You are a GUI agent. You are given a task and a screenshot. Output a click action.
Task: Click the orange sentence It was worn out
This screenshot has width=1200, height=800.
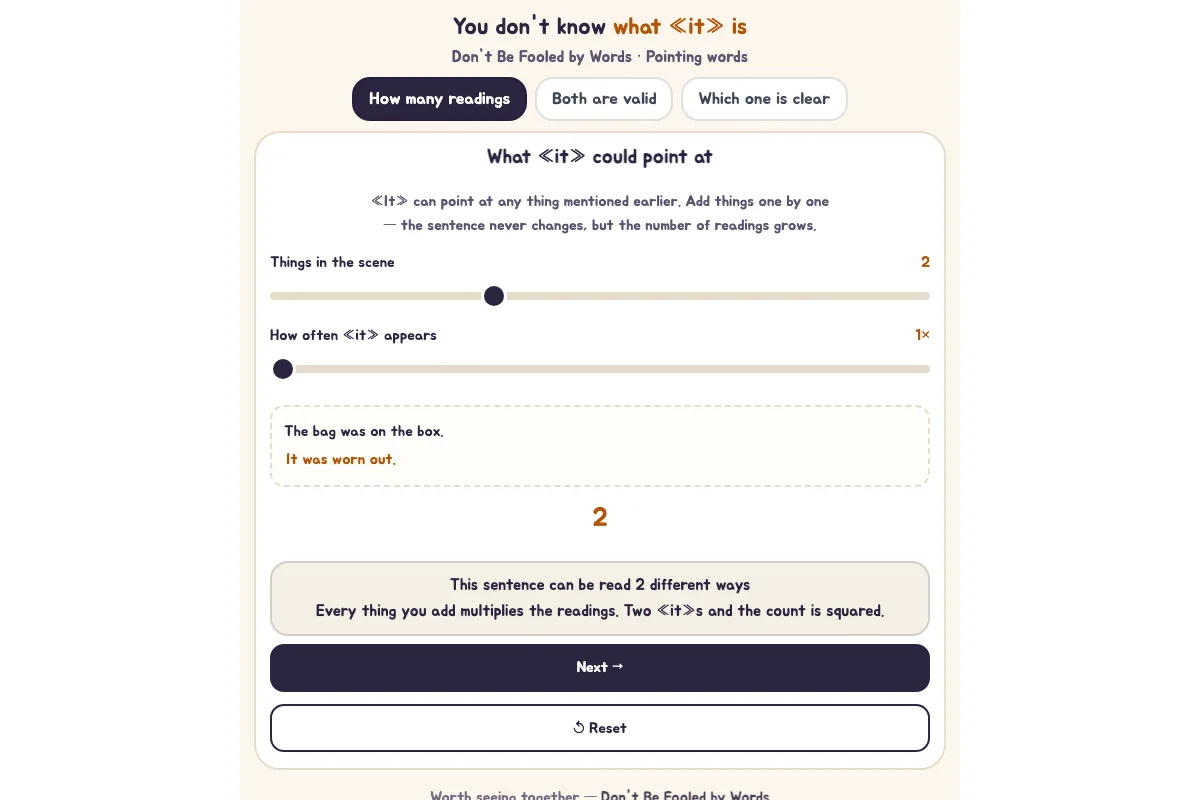tap(341, 459)
